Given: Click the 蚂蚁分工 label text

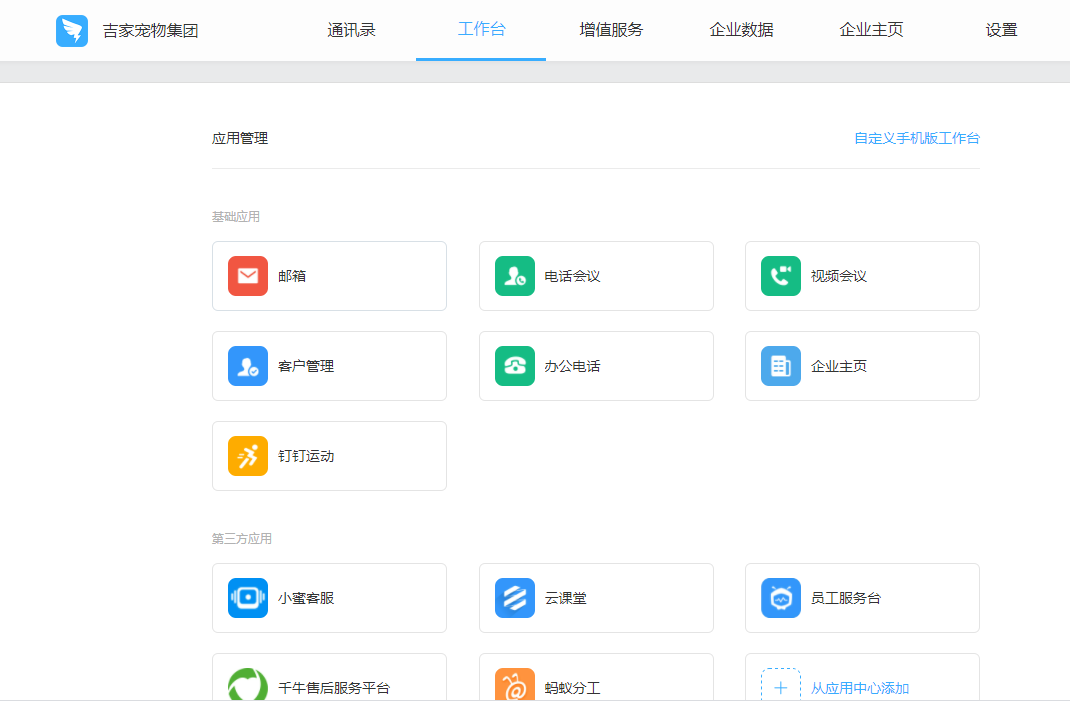Looking at the screenshot, I should (572, 688).
